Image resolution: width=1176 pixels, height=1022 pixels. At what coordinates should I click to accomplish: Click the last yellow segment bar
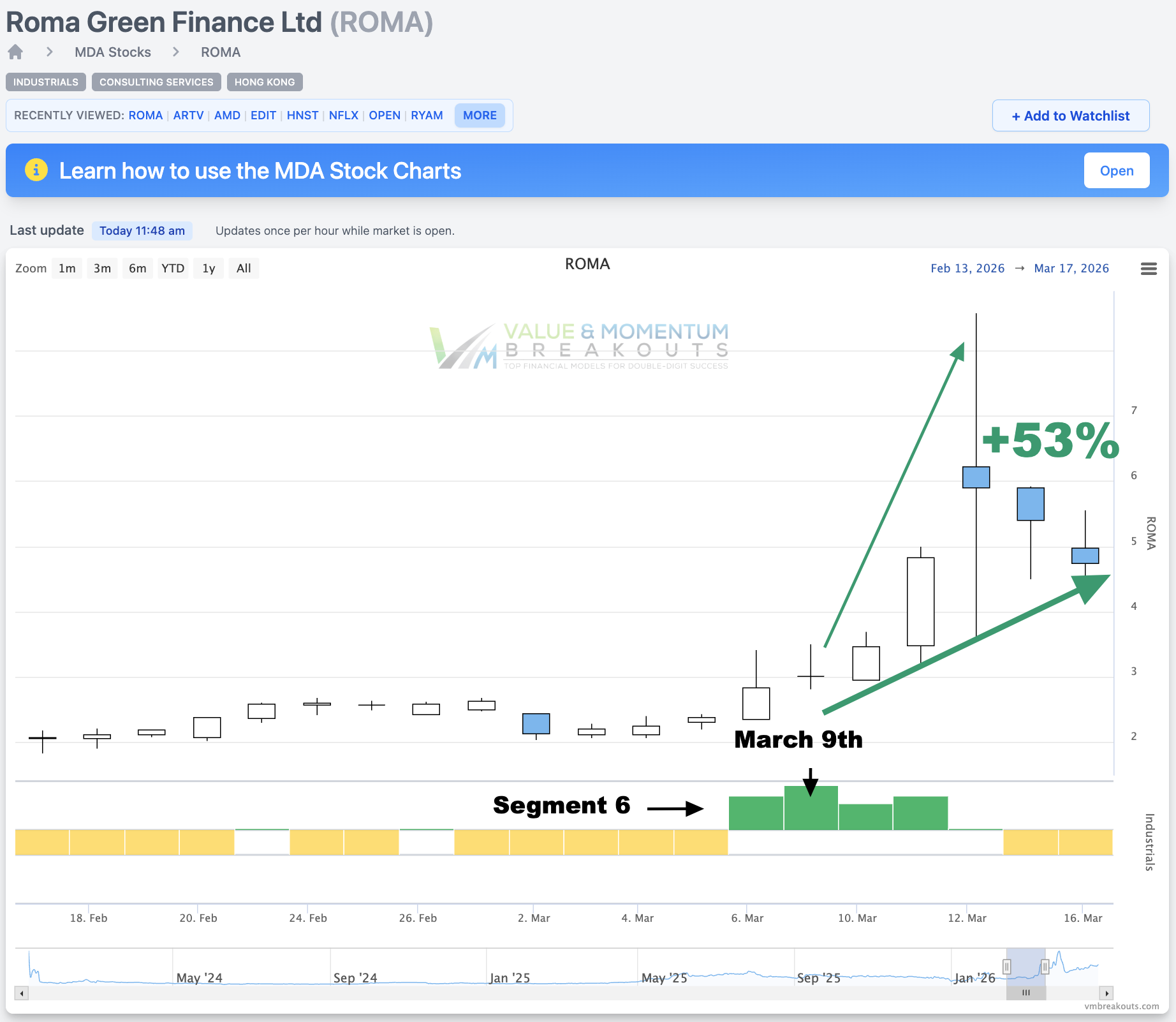click(1085, 842)
